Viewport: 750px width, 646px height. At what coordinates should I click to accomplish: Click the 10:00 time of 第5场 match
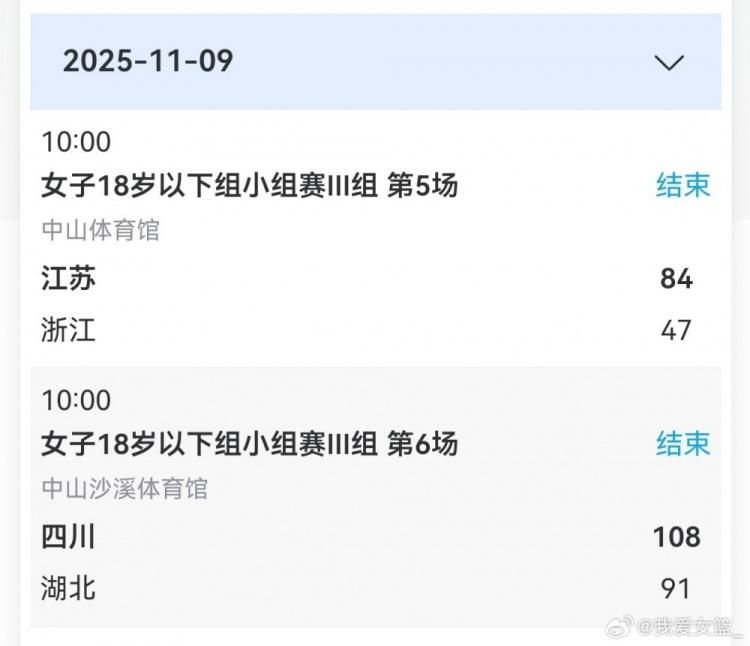click(77, 142)
